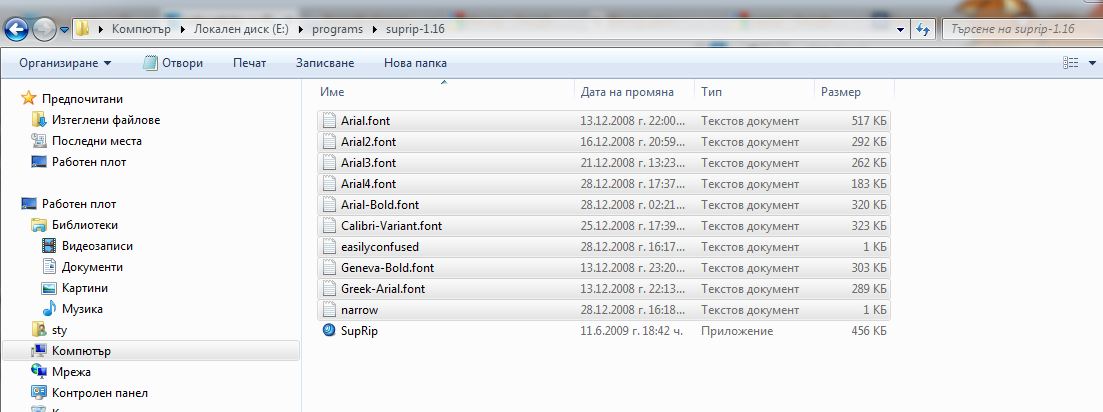Select the Arial2.font file icon
Image resolution: width=1103 pixels, height=412 pixels.
pos(329,142)
